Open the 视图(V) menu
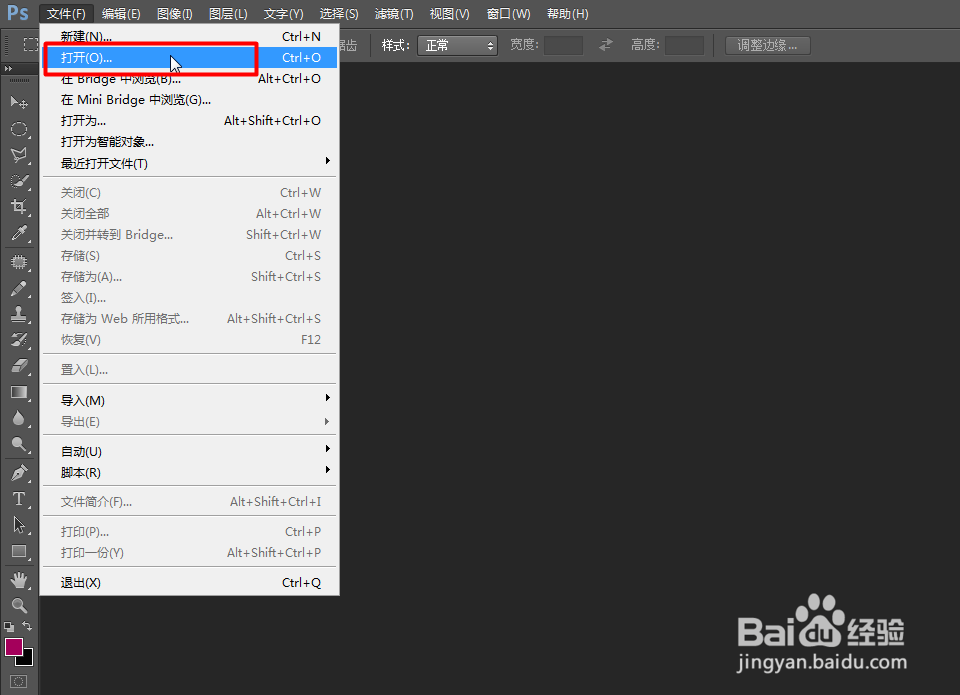960x695 pixels. pyautogui.click(x=449, y=13)
